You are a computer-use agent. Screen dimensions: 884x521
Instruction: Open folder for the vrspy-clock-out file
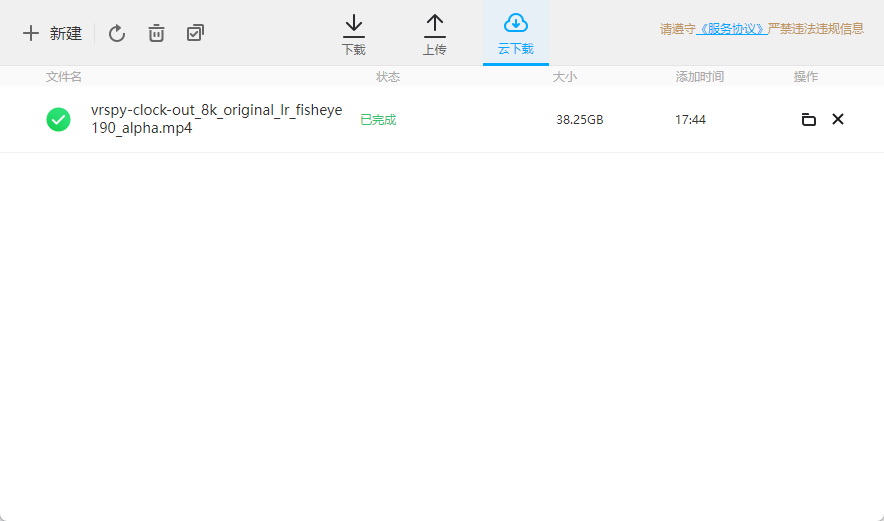[x=808, y=119]
